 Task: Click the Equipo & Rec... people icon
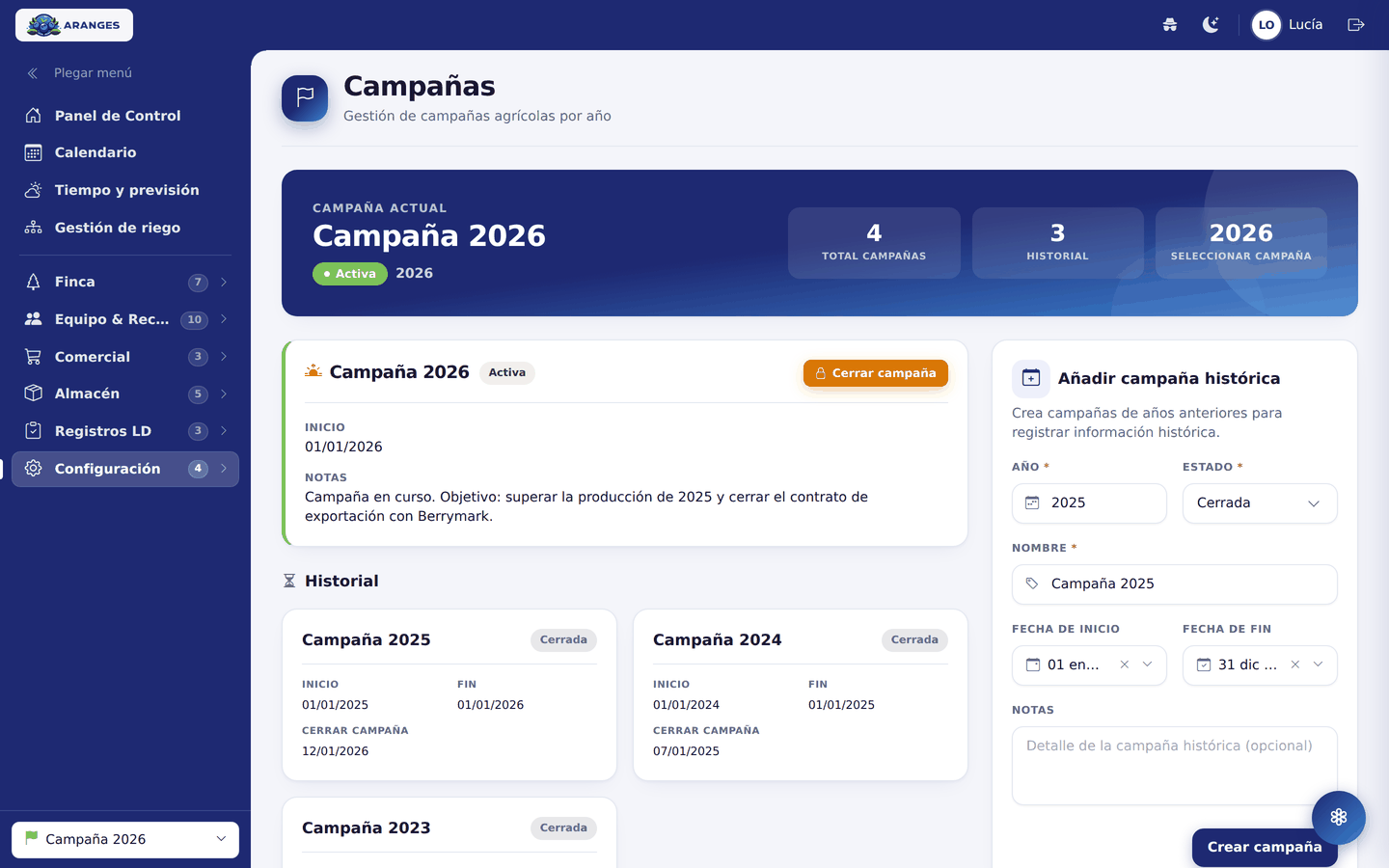(34, 319)
